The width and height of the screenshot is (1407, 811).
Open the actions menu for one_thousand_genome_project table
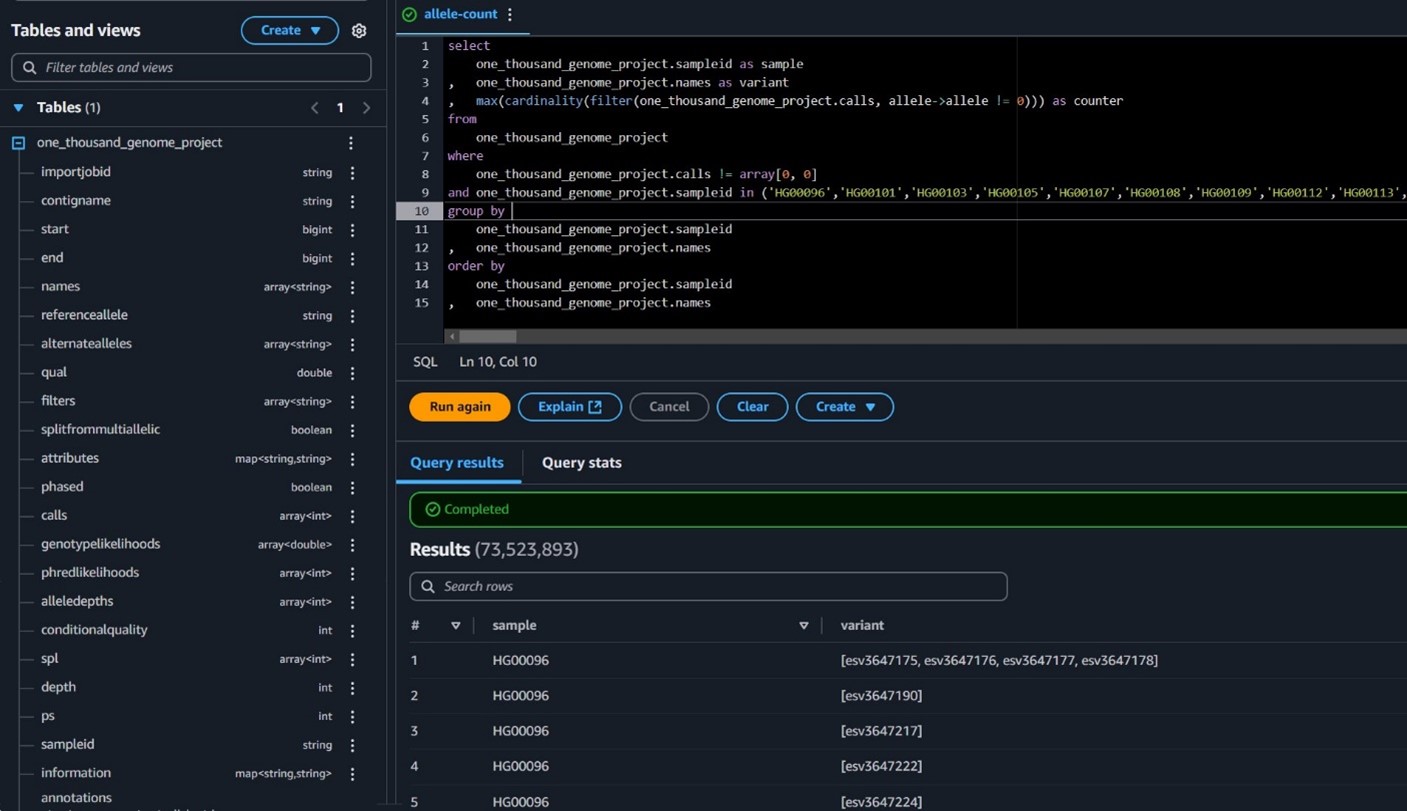coord(351,142)
